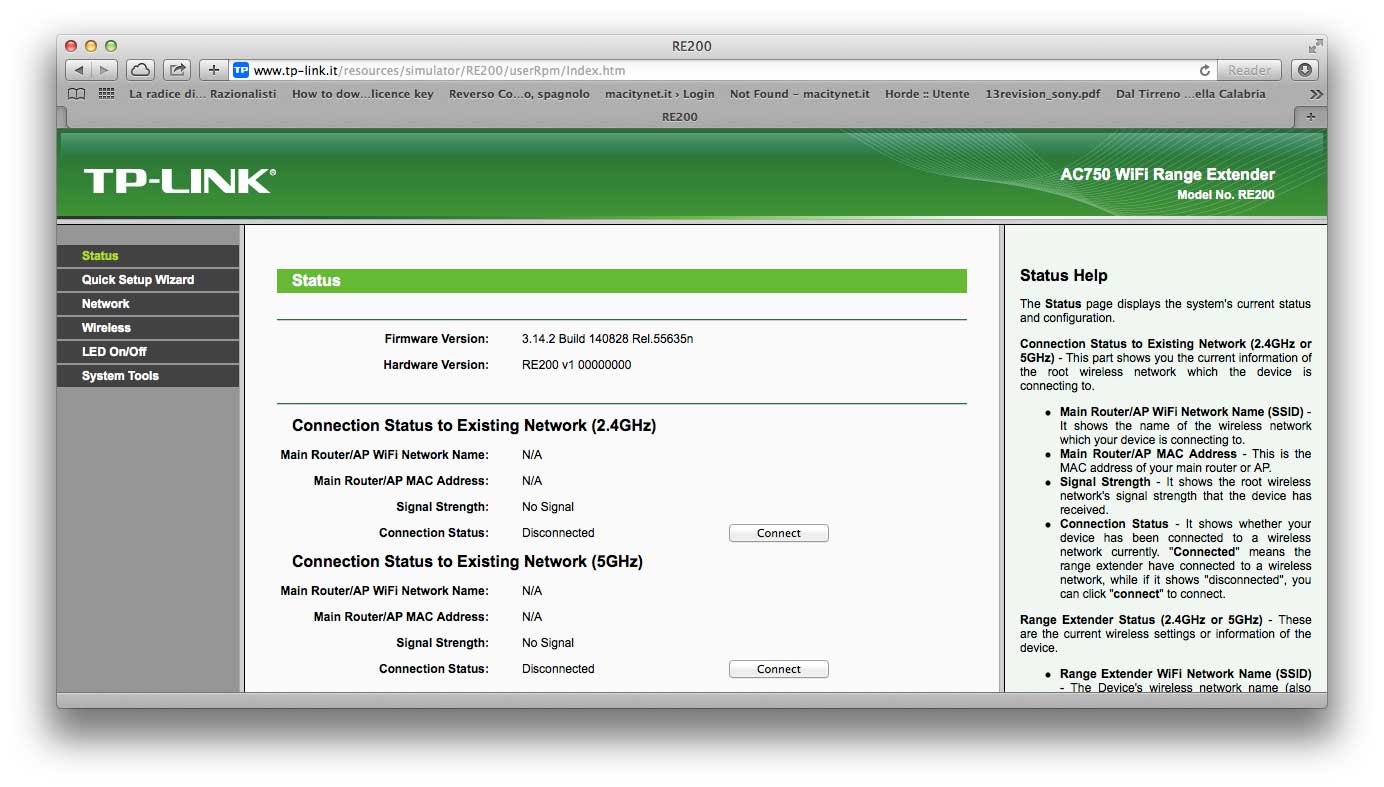This screenshot has height=787, width=1384.
Task: Open the System Tools menu
Action: [148, 376]
